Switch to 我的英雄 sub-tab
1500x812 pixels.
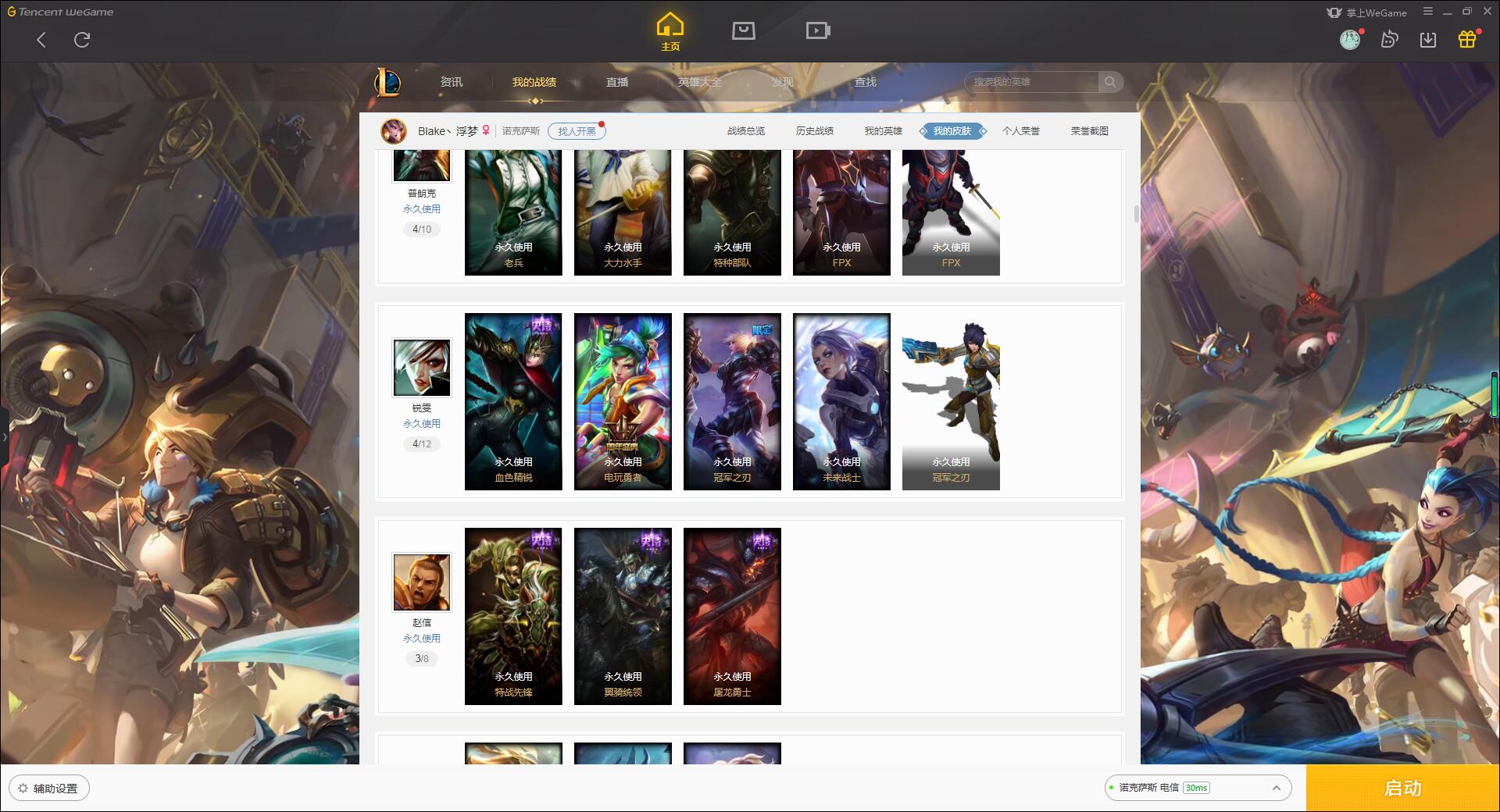pyautogui.click(x=884, y=131)
